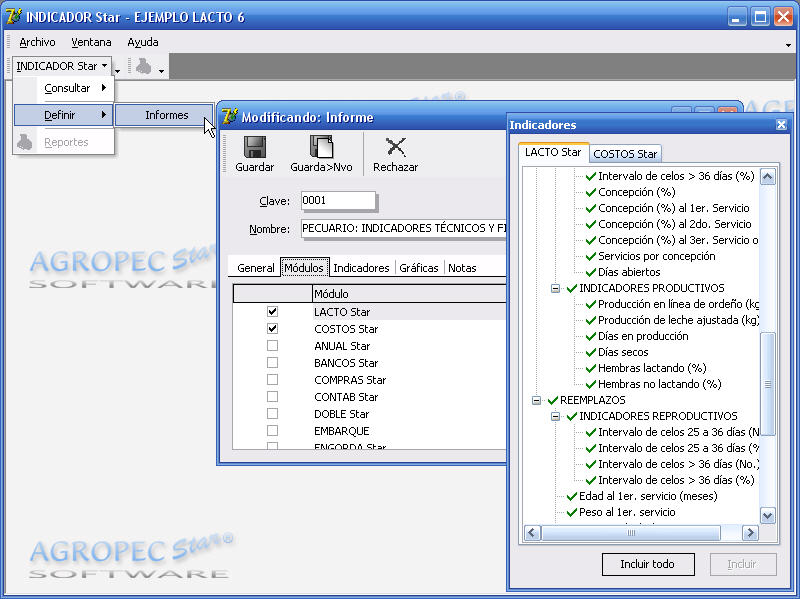
Task: Enable the ANUAL Star module checkbox
Action: tap(272, 345)
